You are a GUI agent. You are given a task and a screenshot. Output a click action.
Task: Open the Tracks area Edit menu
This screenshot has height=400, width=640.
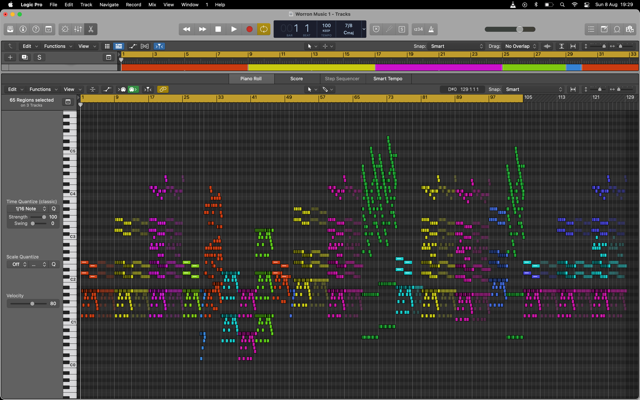tap(30, 46)
